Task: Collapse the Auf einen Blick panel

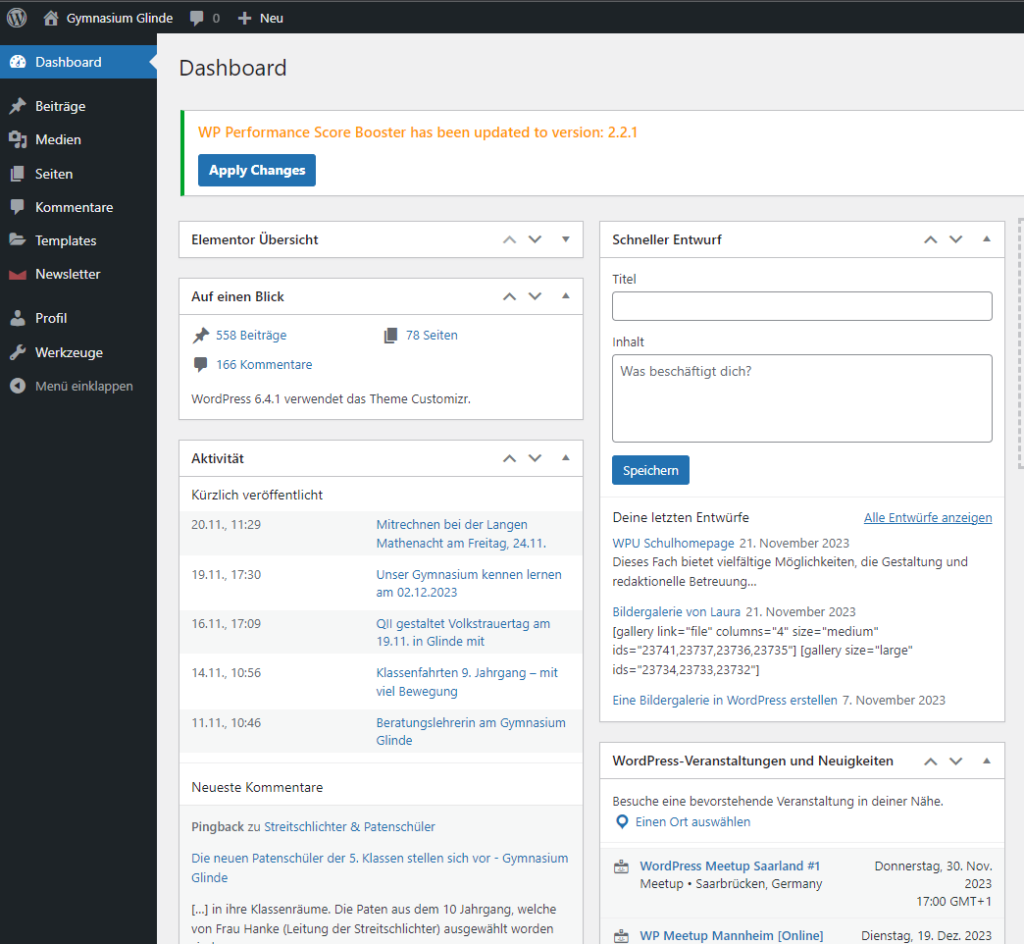Action: (565, 297)
